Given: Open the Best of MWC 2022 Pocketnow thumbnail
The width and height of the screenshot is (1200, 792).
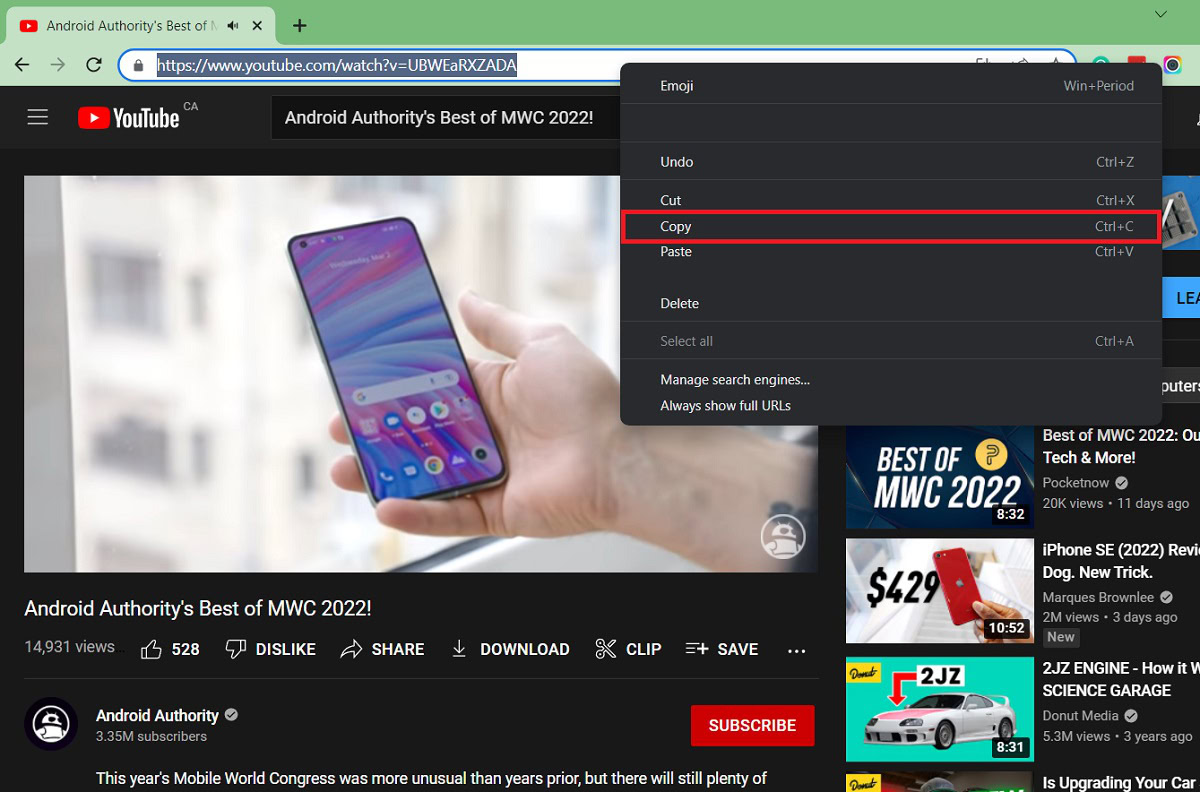Looking at the screenshot, I should coord(939,477).
